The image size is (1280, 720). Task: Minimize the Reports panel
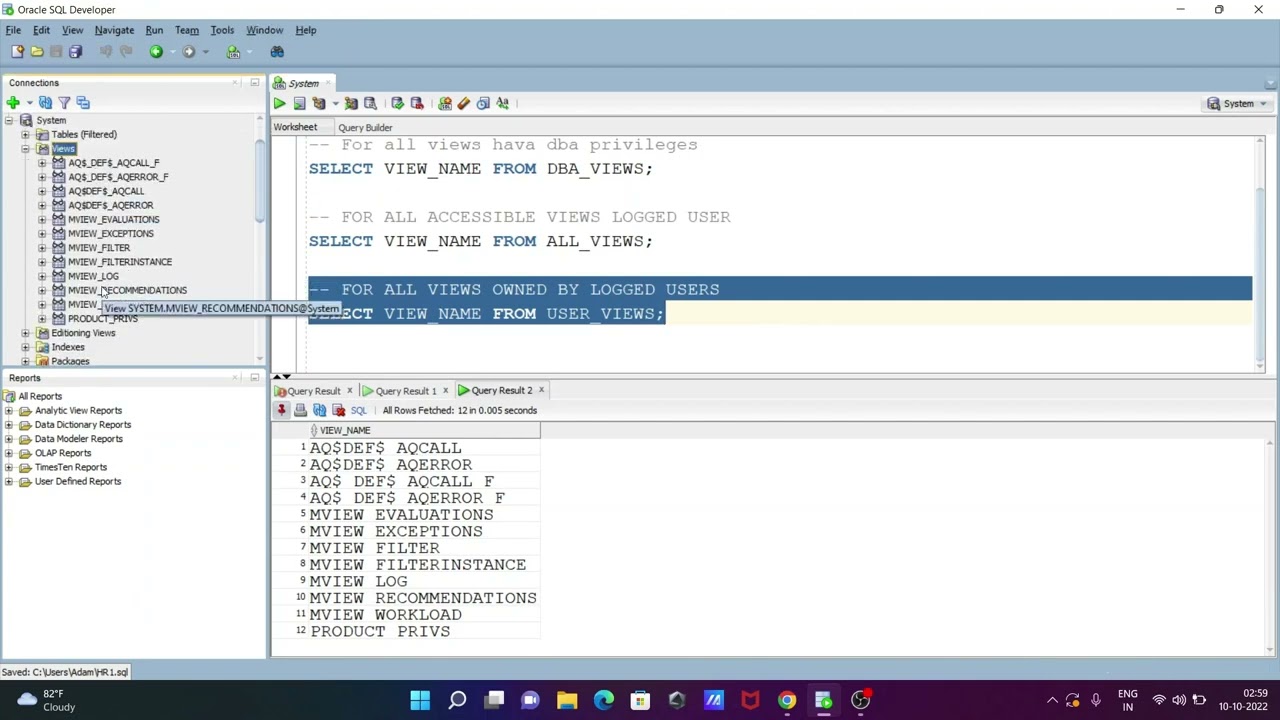tap(254, 378)
